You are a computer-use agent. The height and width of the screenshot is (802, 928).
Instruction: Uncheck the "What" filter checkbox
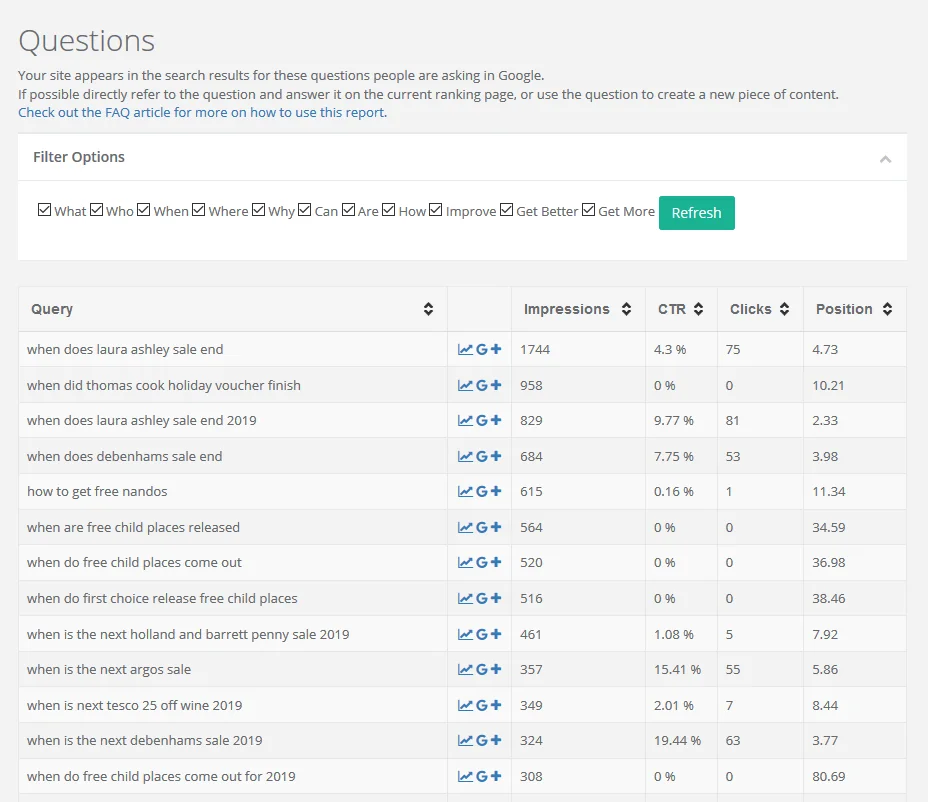click(45, 209)
